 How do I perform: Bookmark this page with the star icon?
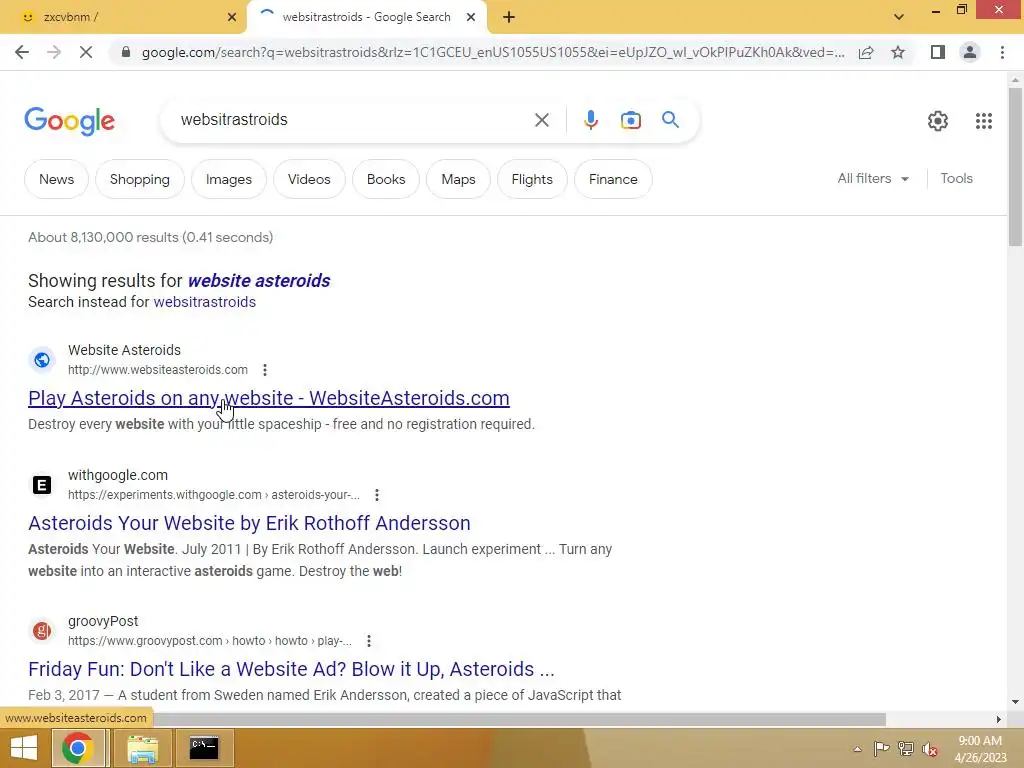pos(898,52)
